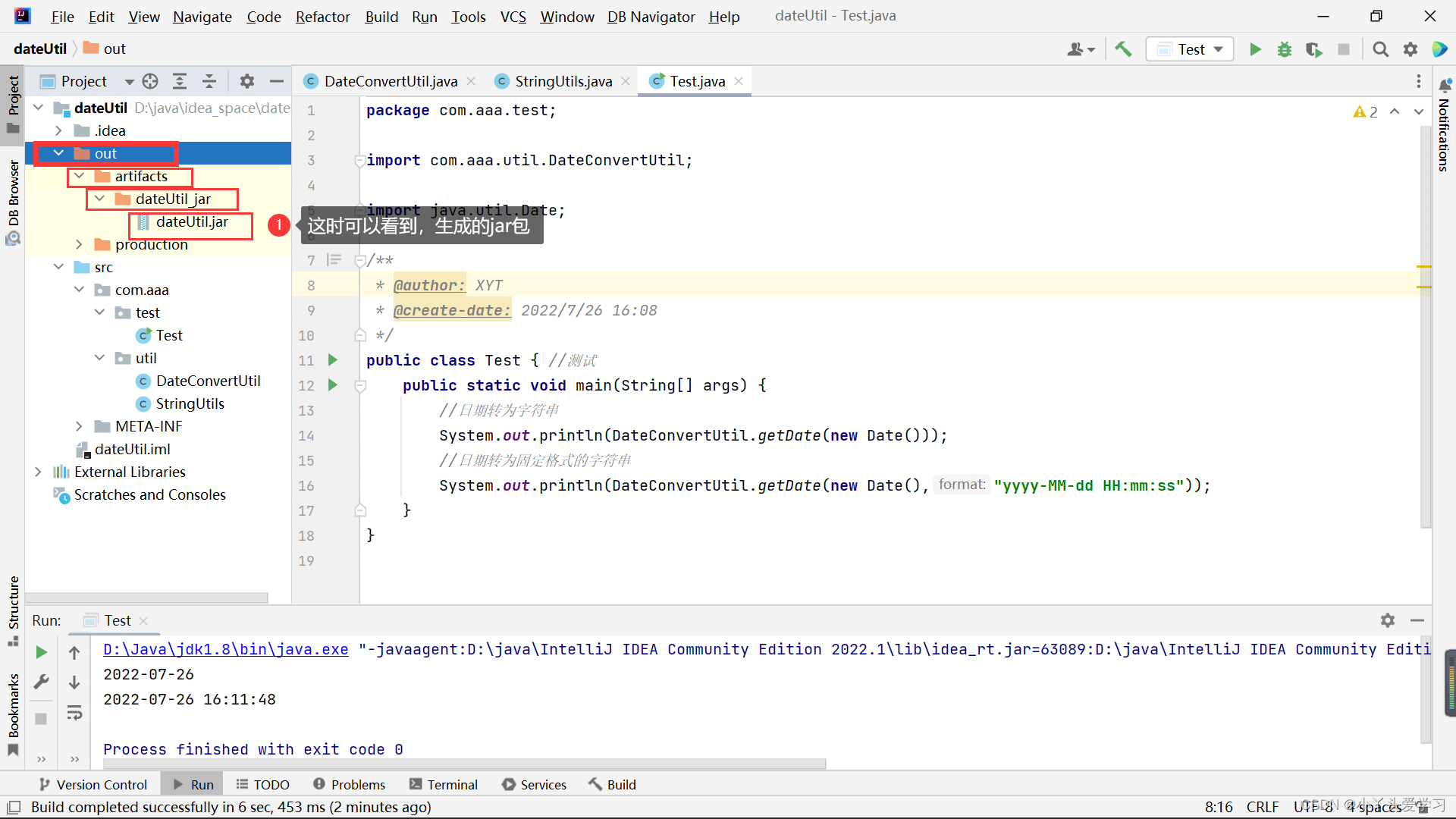The width and height of the screenshot is (1456, 819).
Task: Select the DateConvertUtil.java tab
Action: pos(390,81)
